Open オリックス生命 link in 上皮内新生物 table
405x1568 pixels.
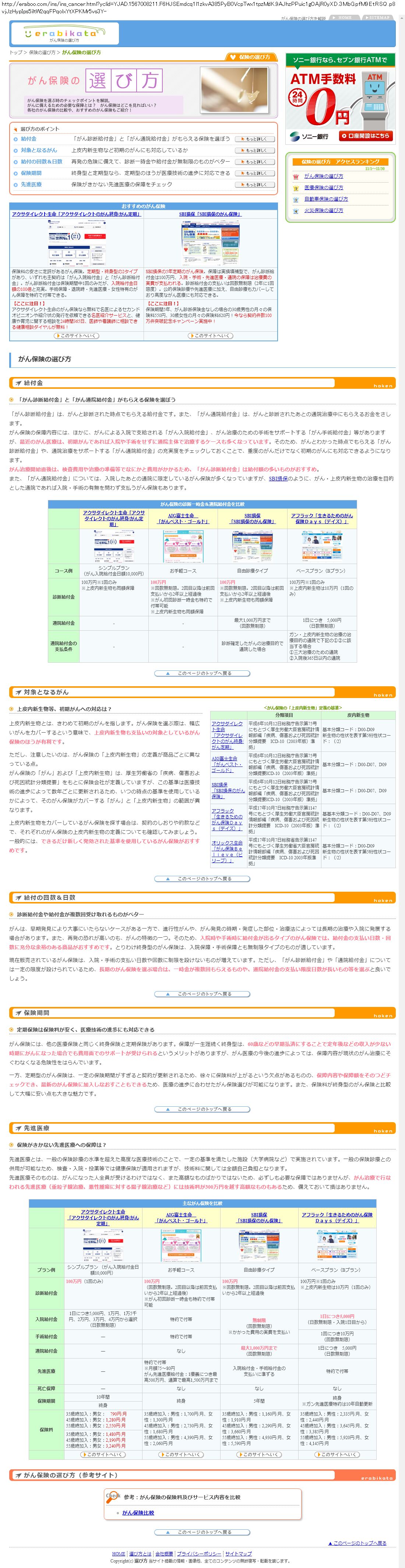[227, 852]
